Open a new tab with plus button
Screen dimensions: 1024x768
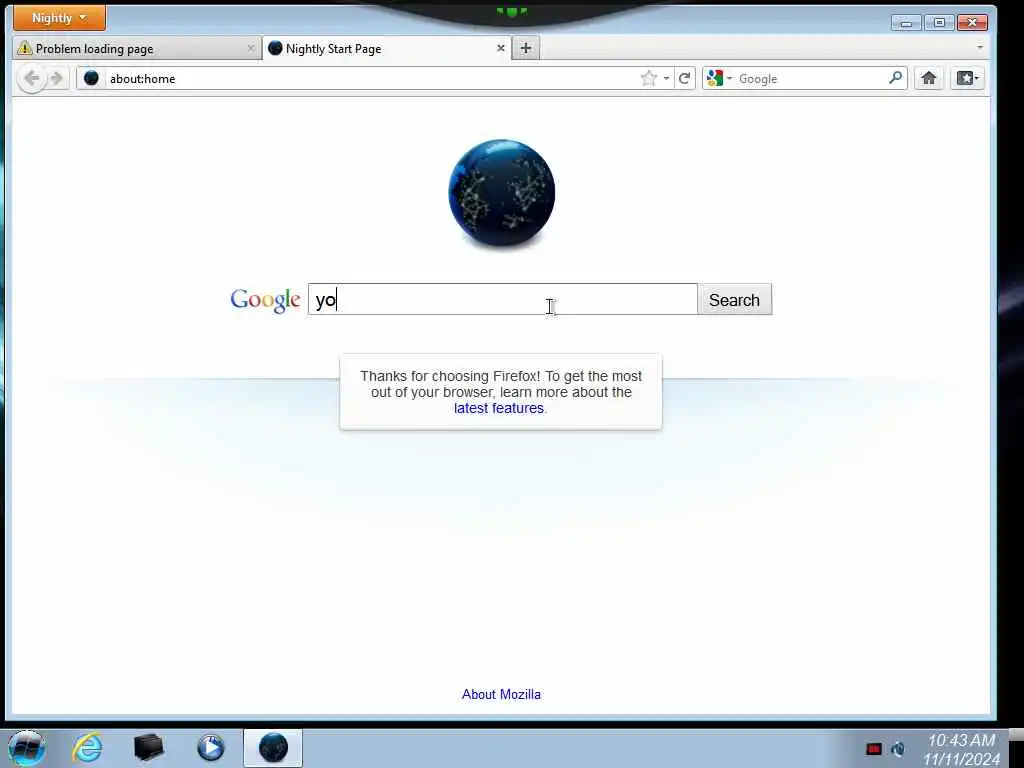tap(526, 48)
